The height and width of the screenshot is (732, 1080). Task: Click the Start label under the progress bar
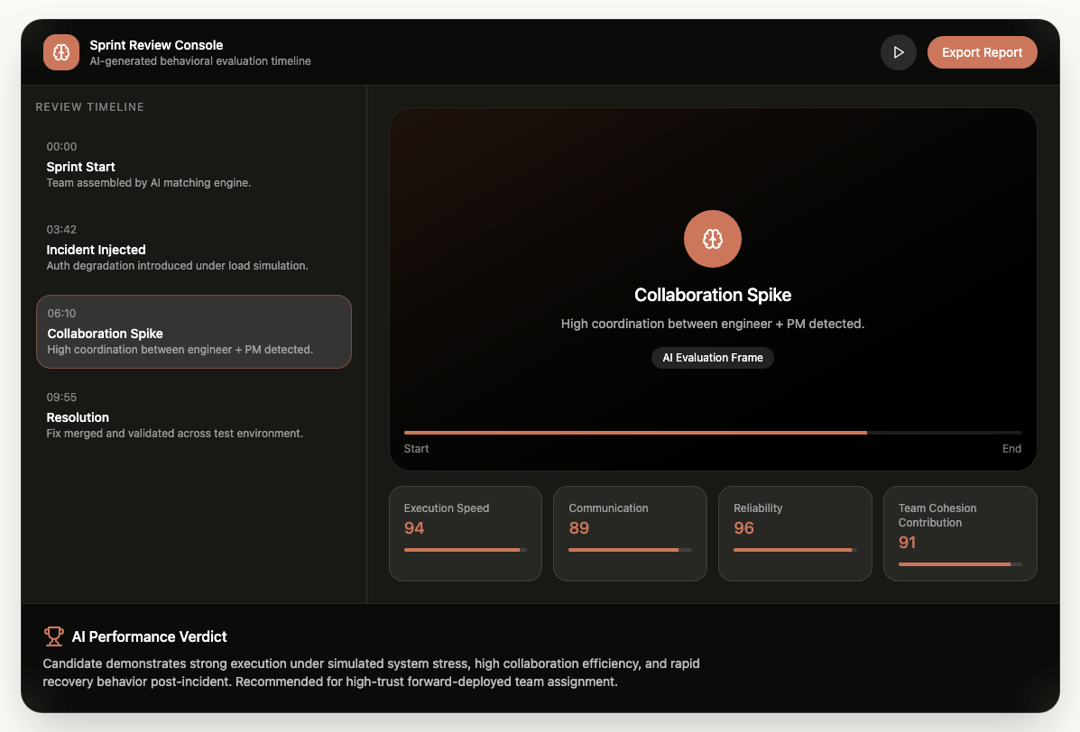tap(416, 448)
